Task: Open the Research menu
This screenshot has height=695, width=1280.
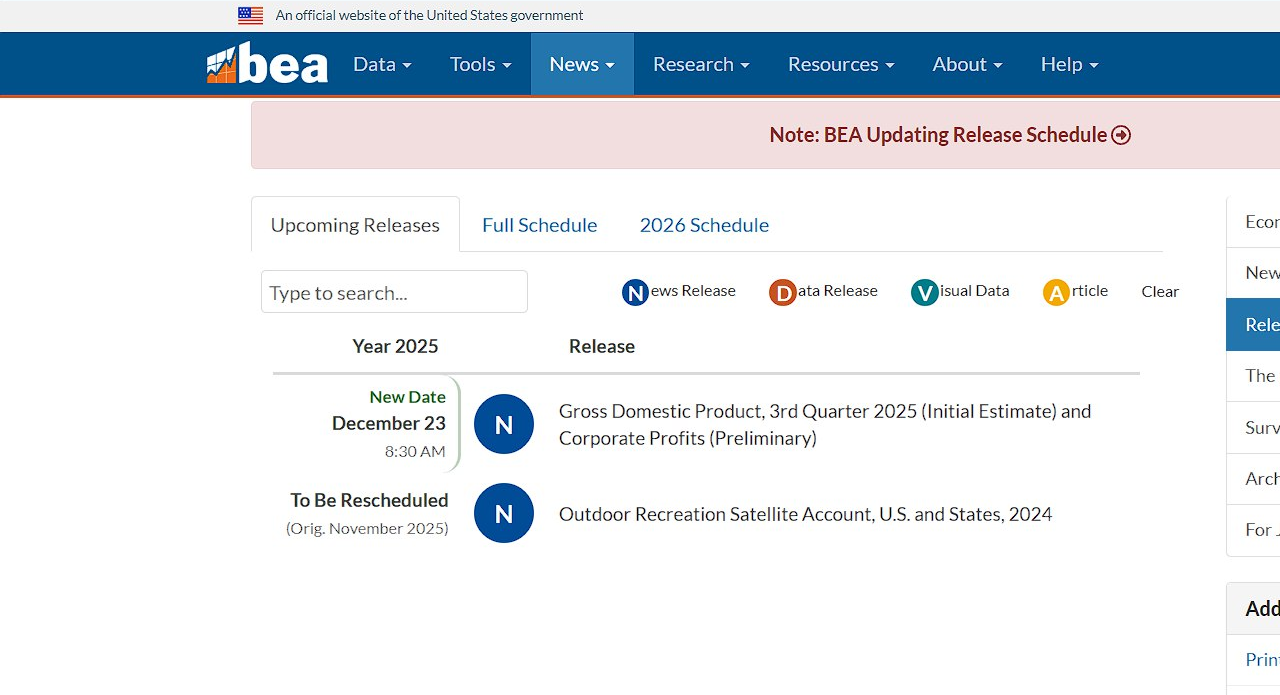Action: pos(700,63)
